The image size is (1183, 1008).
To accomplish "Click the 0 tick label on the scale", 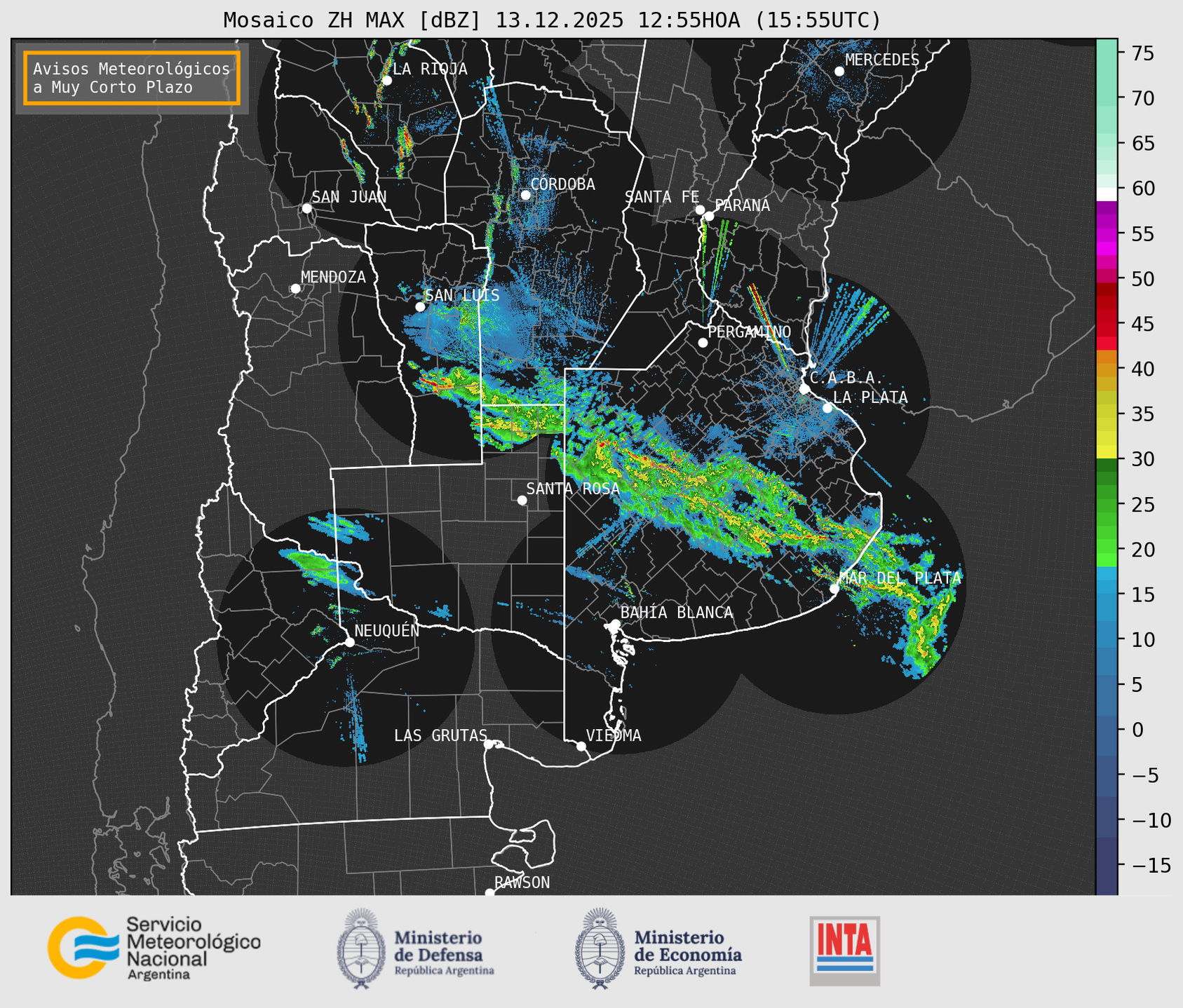I will (1137, 730).
